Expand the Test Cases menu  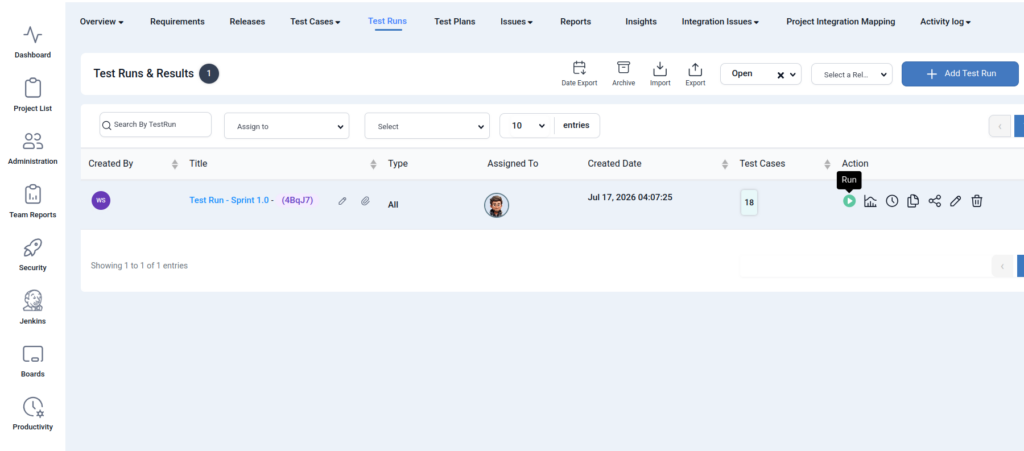coord(315,22)
